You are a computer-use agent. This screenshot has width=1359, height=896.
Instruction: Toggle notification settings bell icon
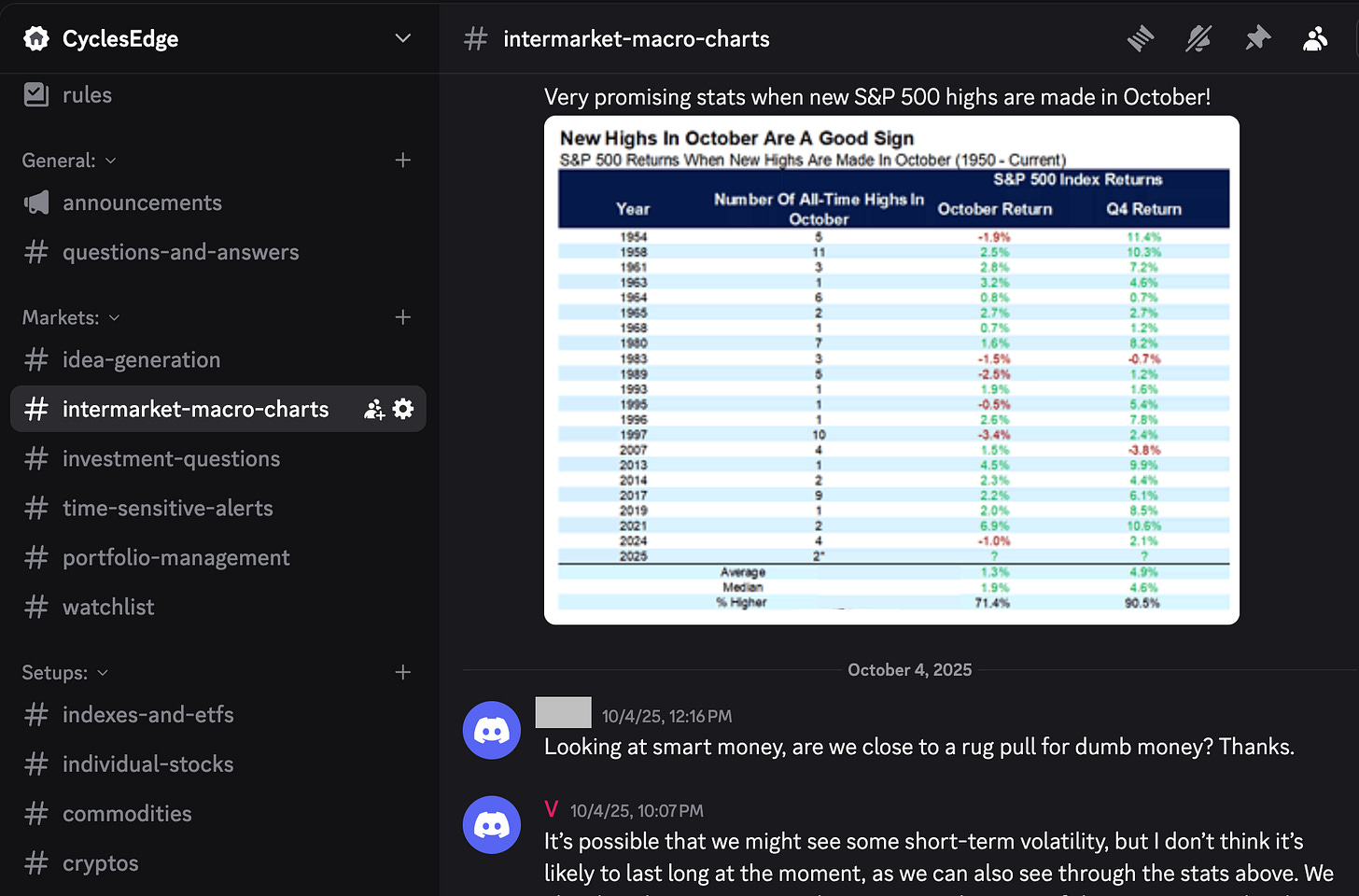[x=1198, y=38]
